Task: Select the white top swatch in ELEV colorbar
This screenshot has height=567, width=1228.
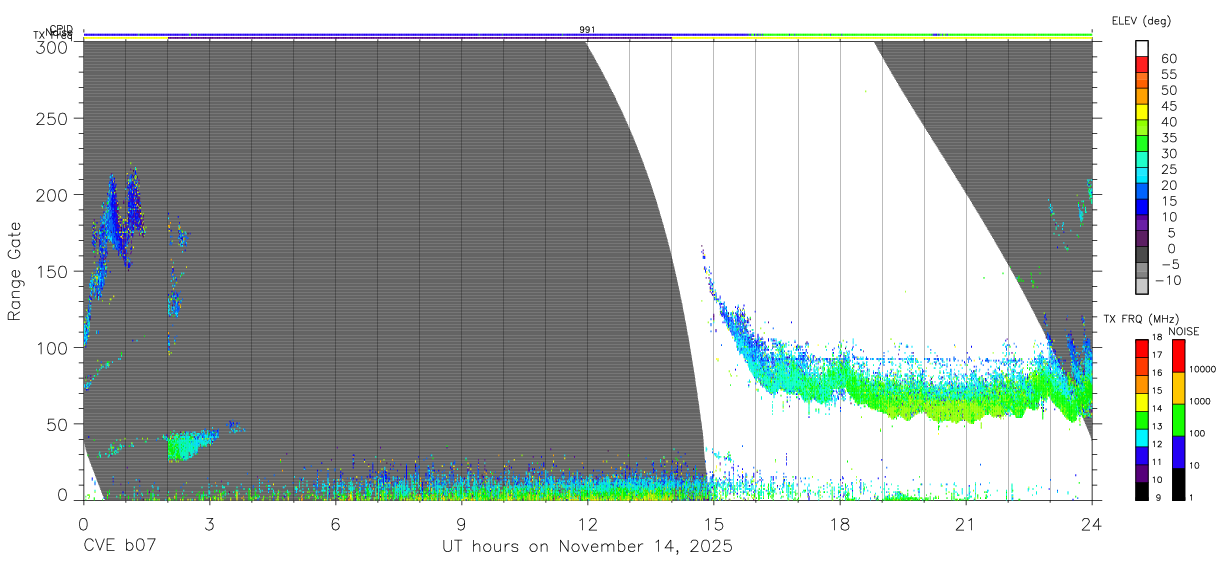Action: click(1142, 48)
